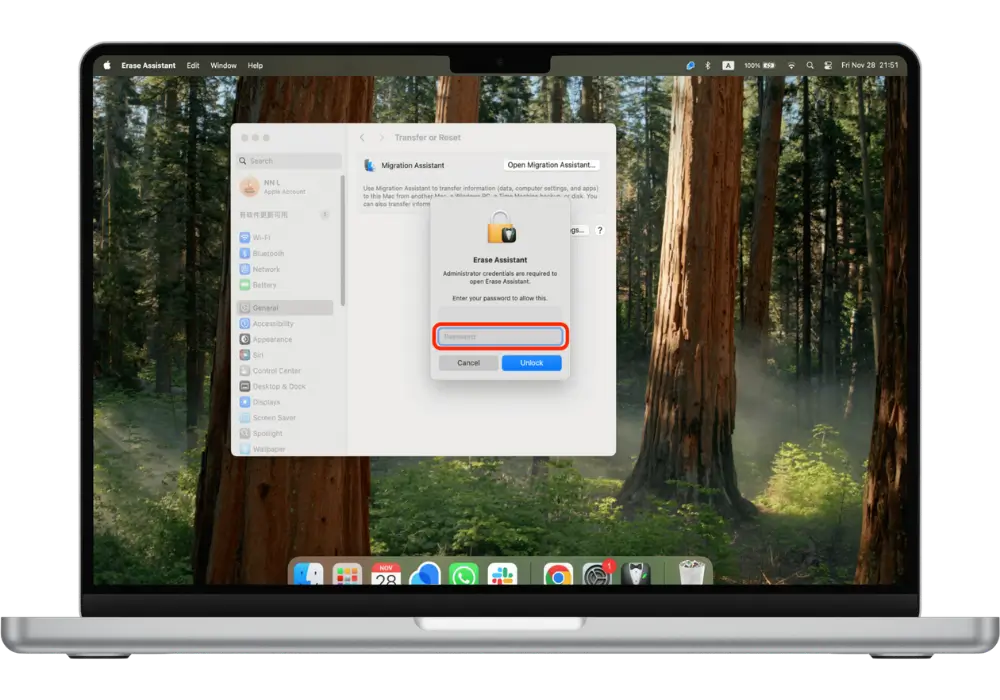Launch Google Chrome from the Dock

coord(558,574)
